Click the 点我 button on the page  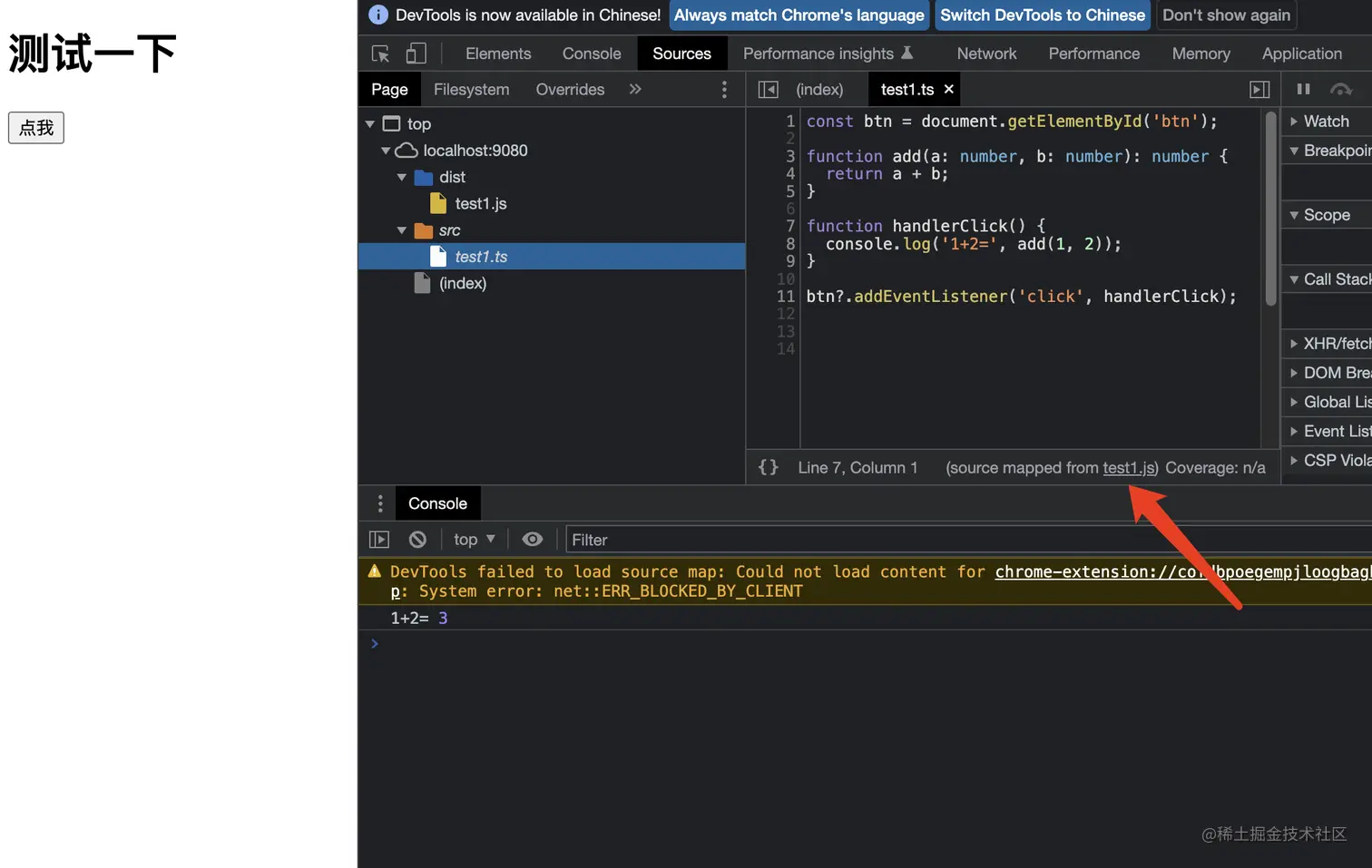point(36,128)
